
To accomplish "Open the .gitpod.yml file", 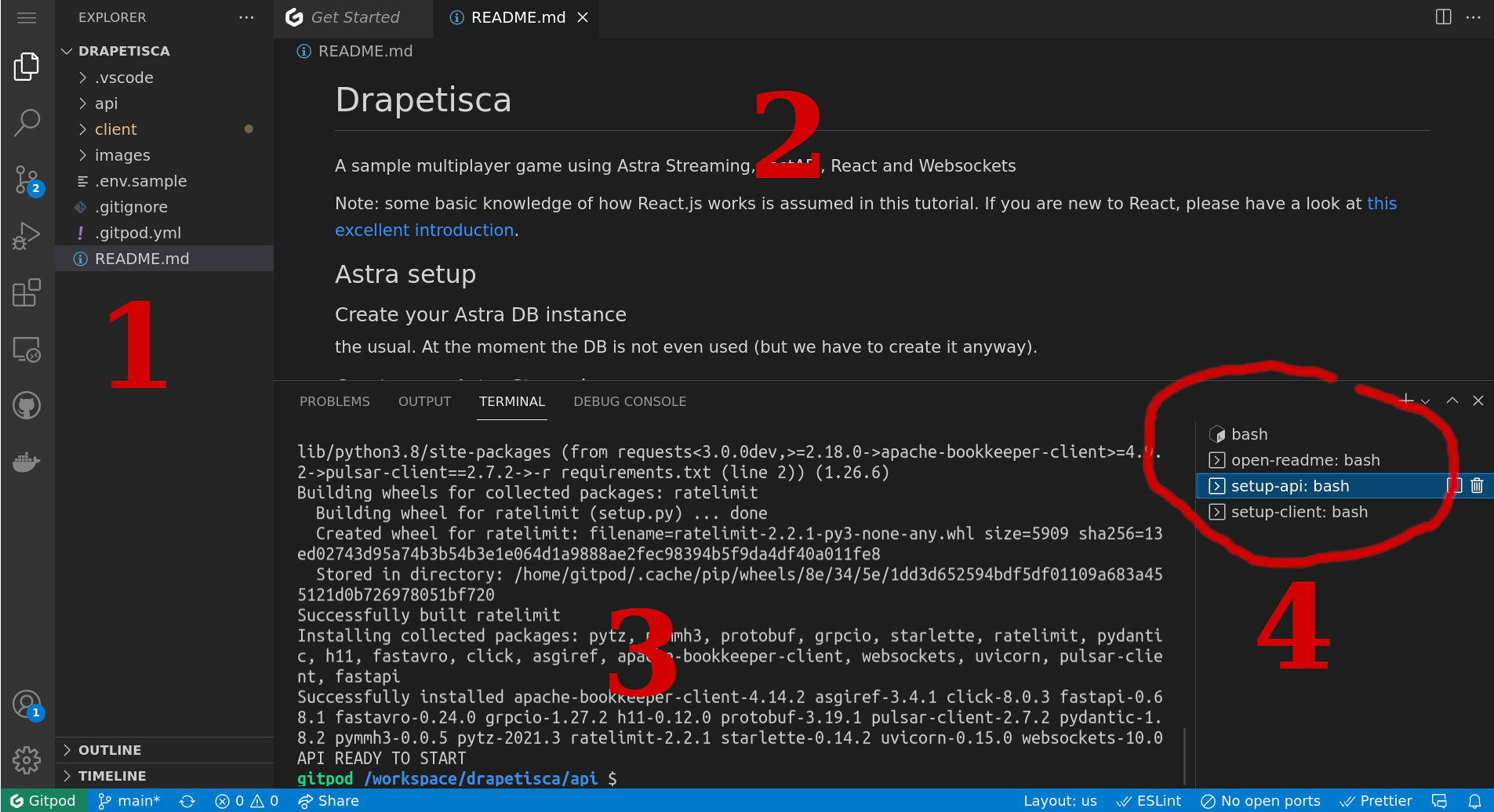I will pos(164,233).
